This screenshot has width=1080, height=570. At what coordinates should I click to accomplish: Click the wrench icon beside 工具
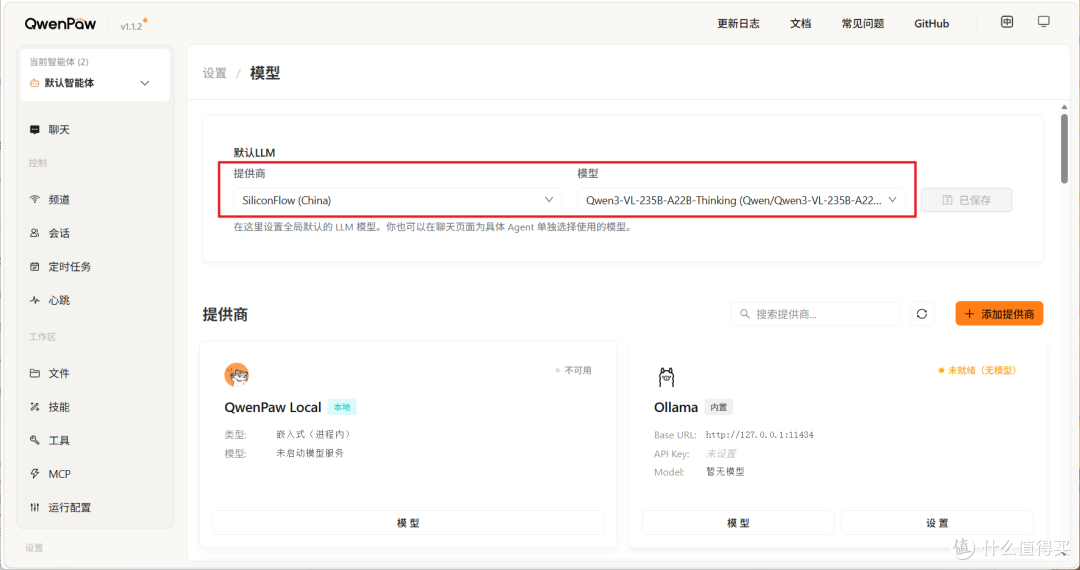(34, 441)
